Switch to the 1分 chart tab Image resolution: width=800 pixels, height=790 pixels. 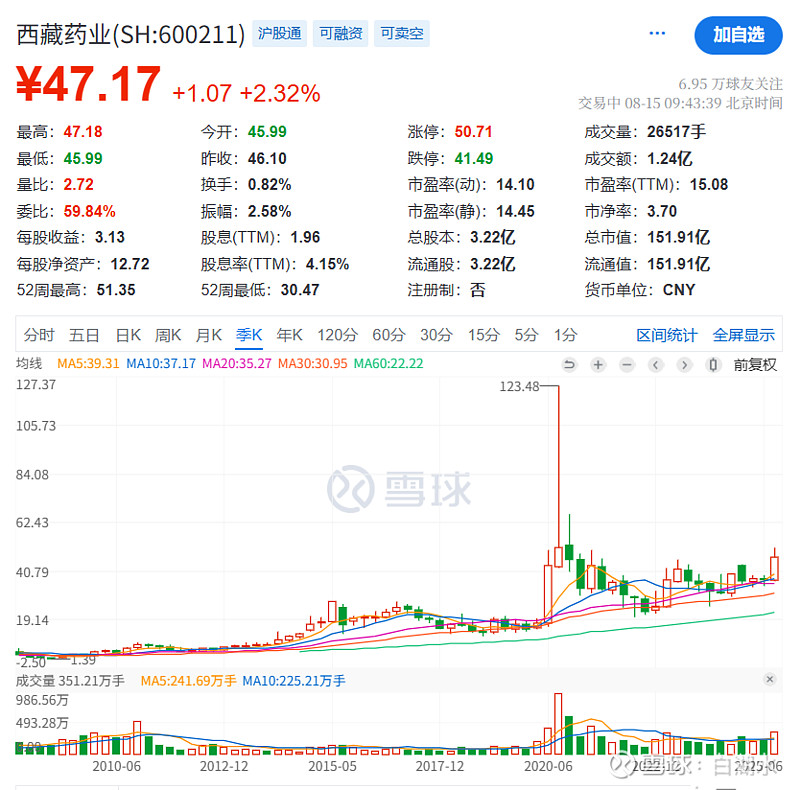pos(566,335)
